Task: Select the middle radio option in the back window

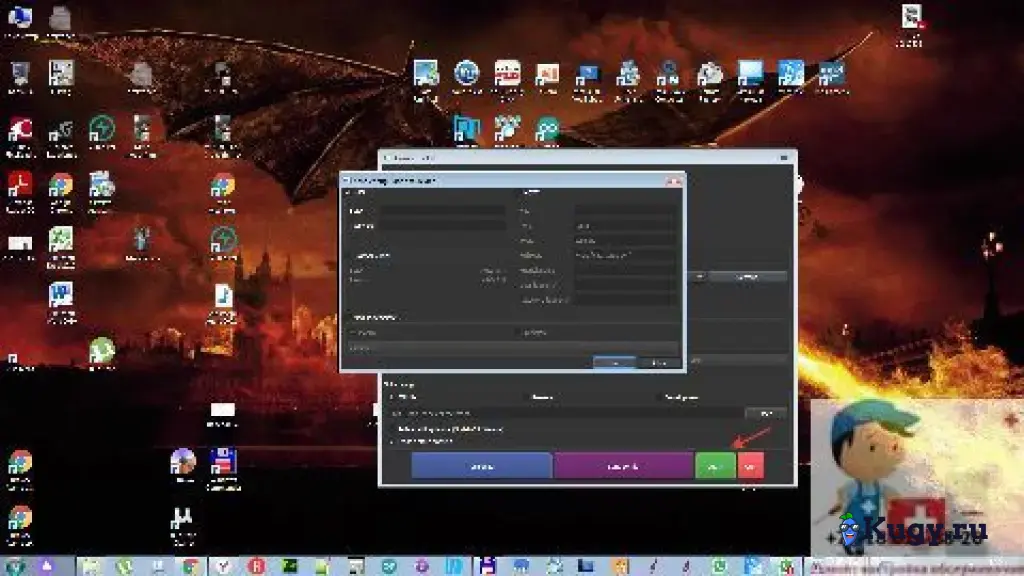Action: pos(528,397)
